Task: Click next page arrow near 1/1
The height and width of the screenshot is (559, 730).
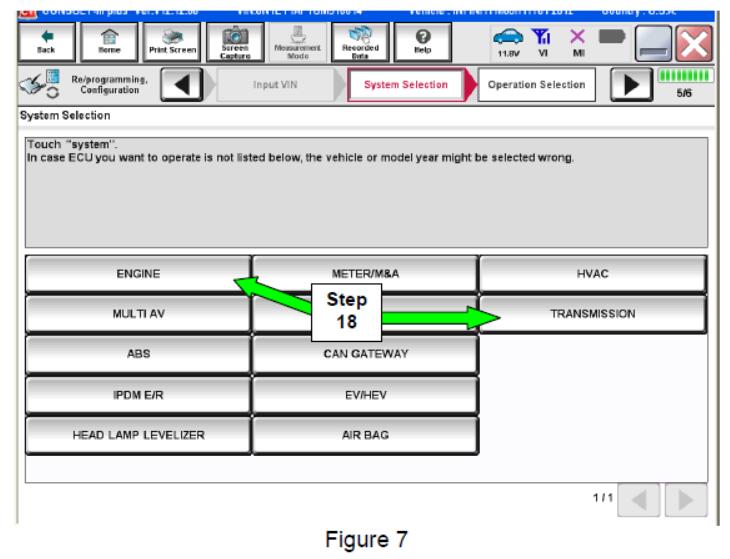Action: pos(686,500)
